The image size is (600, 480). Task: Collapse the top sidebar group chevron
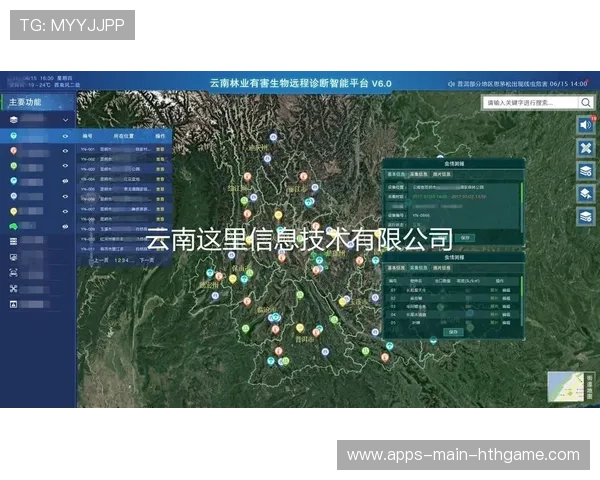click(65, 120)
